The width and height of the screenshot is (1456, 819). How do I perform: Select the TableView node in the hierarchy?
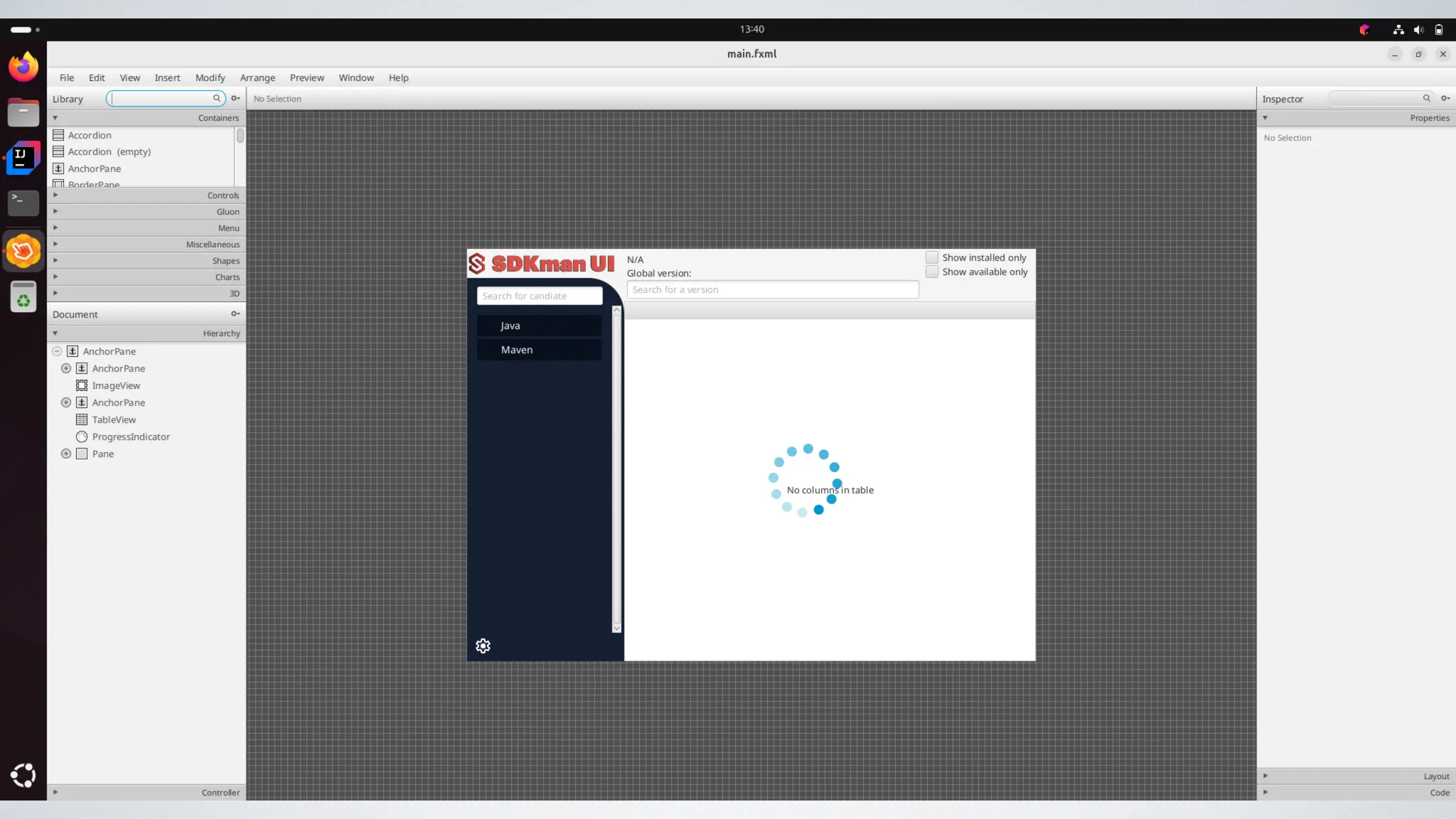click(114, 419)
